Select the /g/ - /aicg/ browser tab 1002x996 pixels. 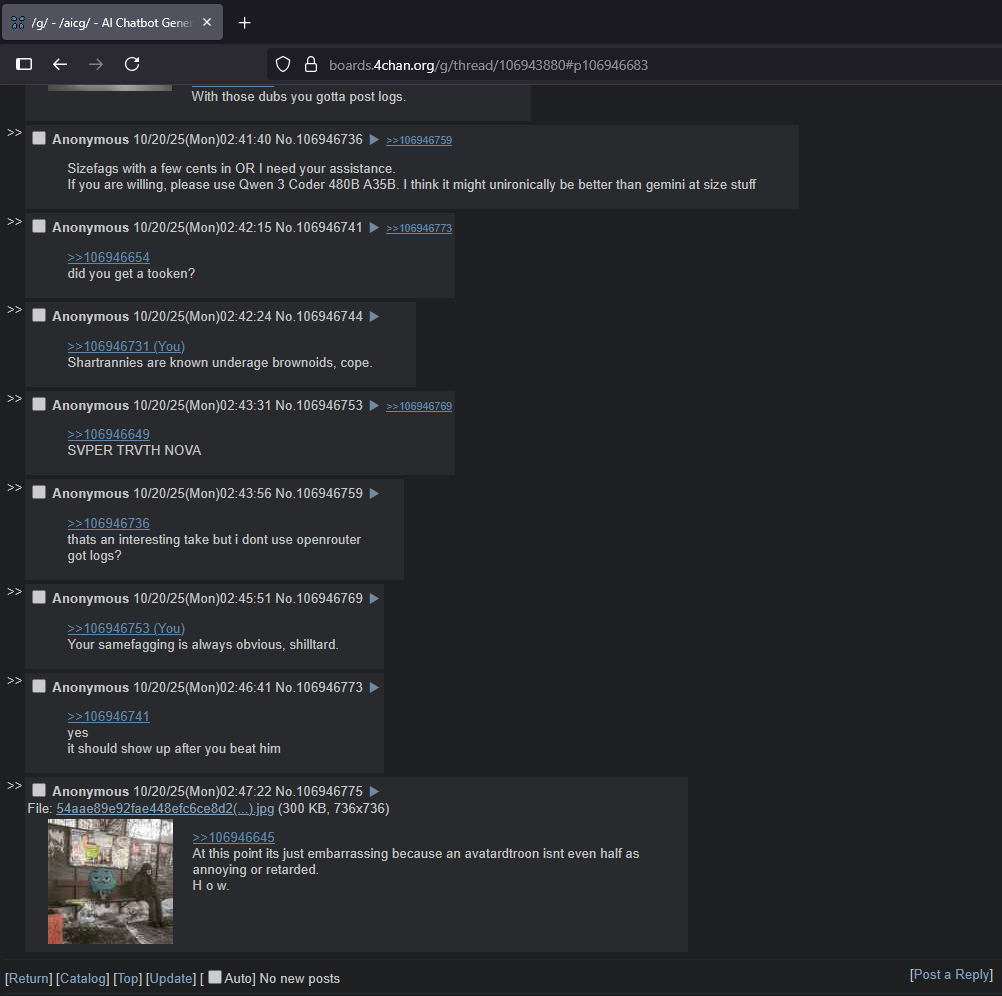[x=112, y=22]
